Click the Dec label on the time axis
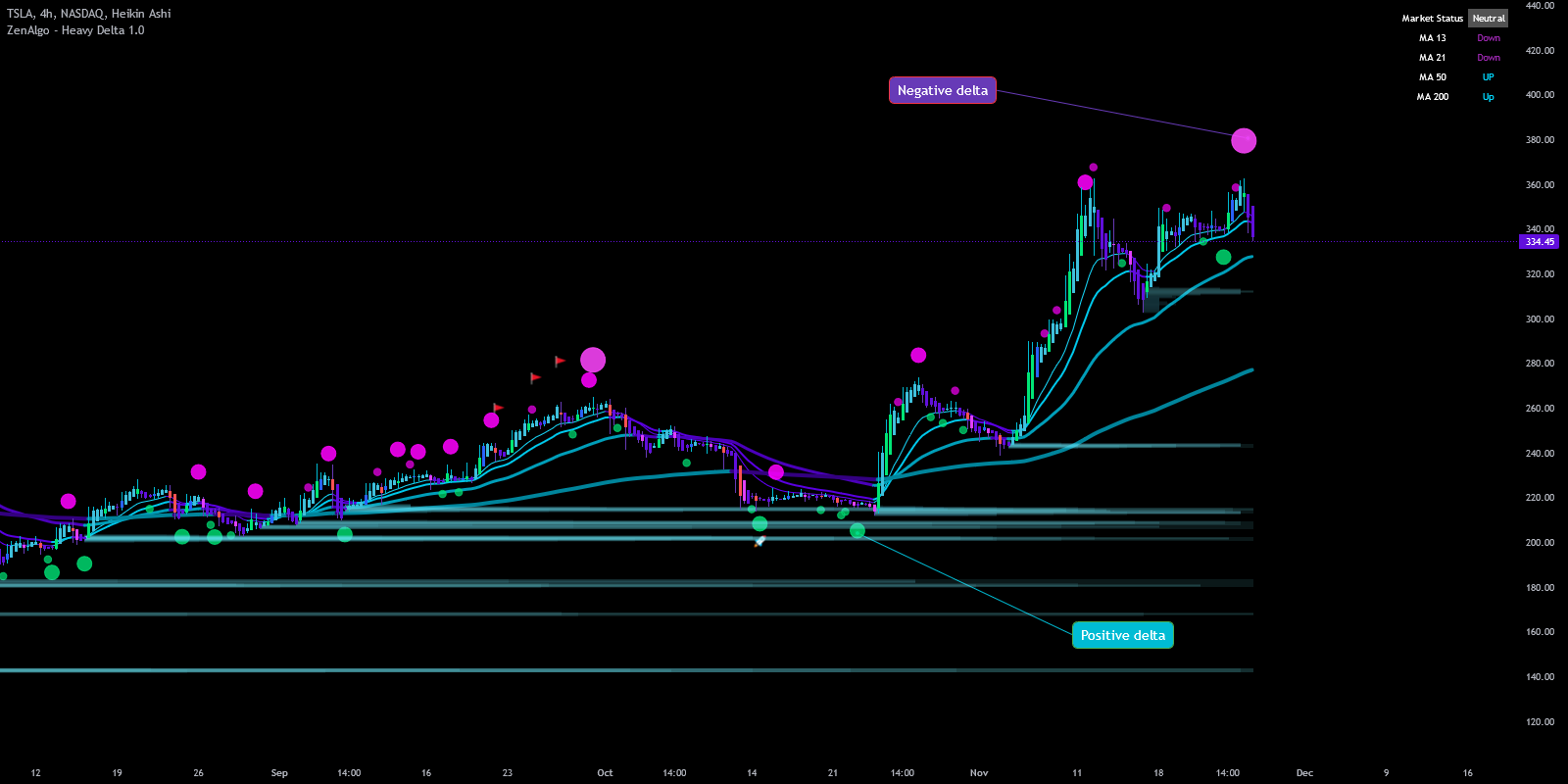1568x784 pixels. coord(1304,772)
